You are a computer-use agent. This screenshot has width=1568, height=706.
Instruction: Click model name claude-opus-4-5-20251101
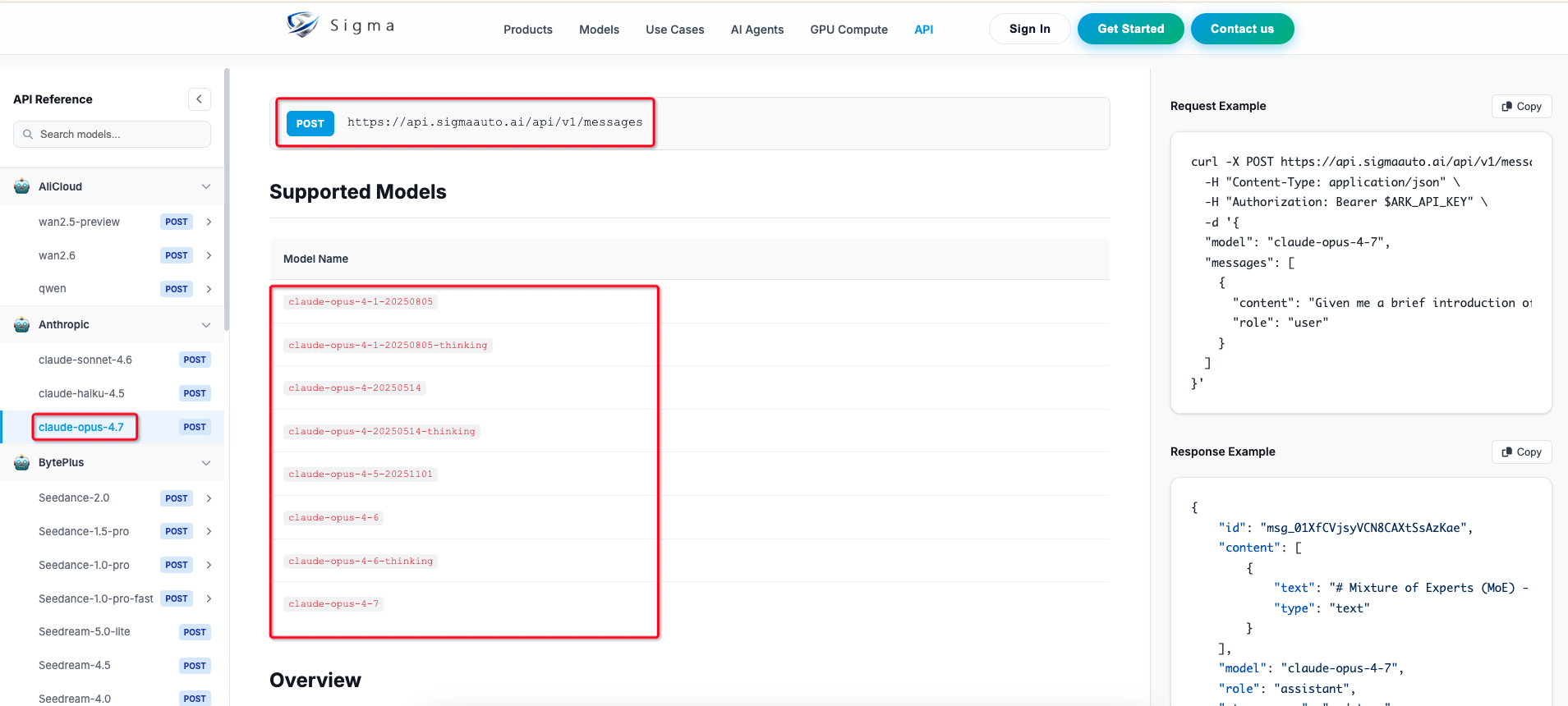[x=361, y=474]
